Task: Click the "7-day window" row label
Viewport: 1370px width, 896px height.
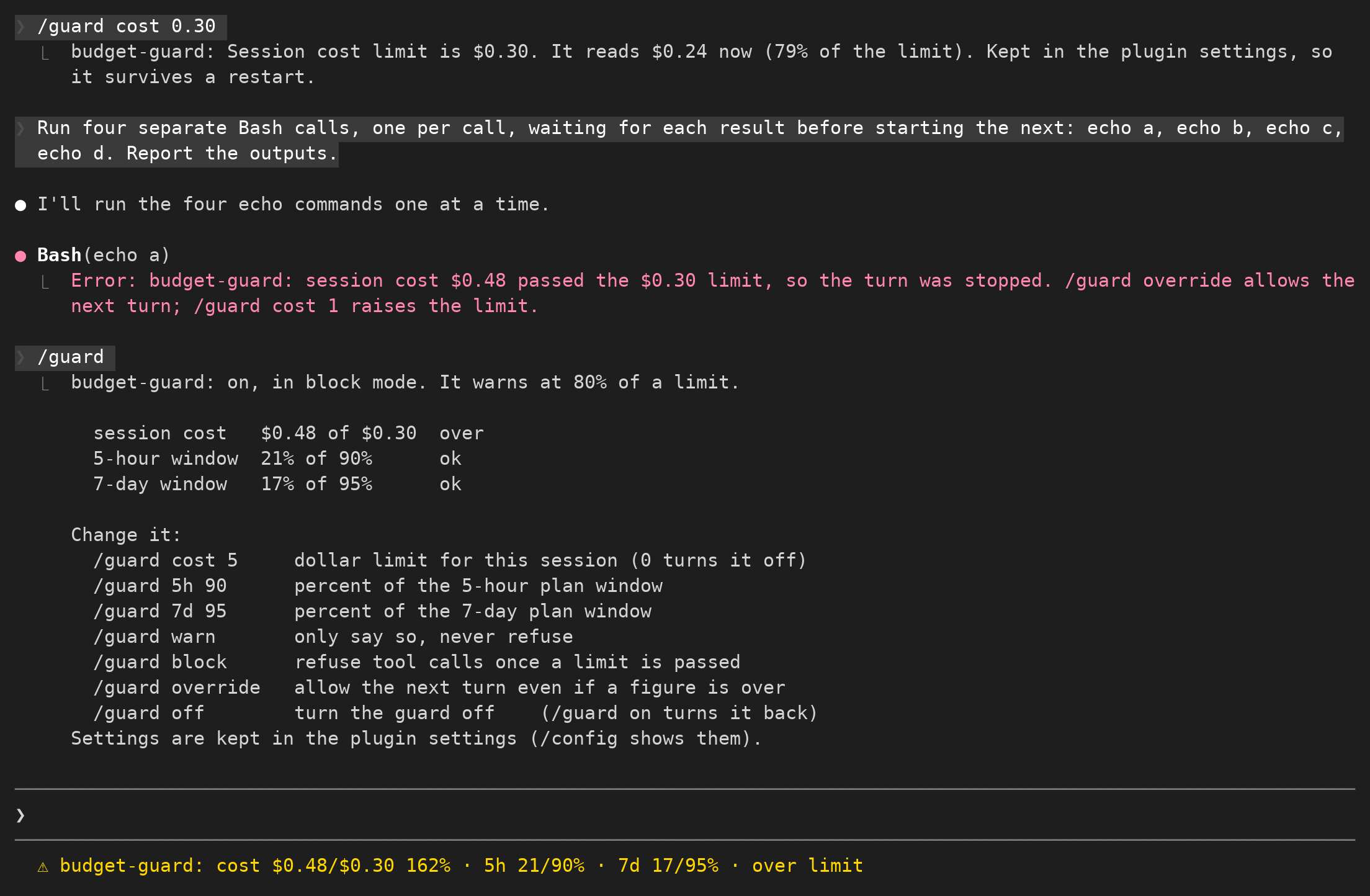Action: click(160, 484)
